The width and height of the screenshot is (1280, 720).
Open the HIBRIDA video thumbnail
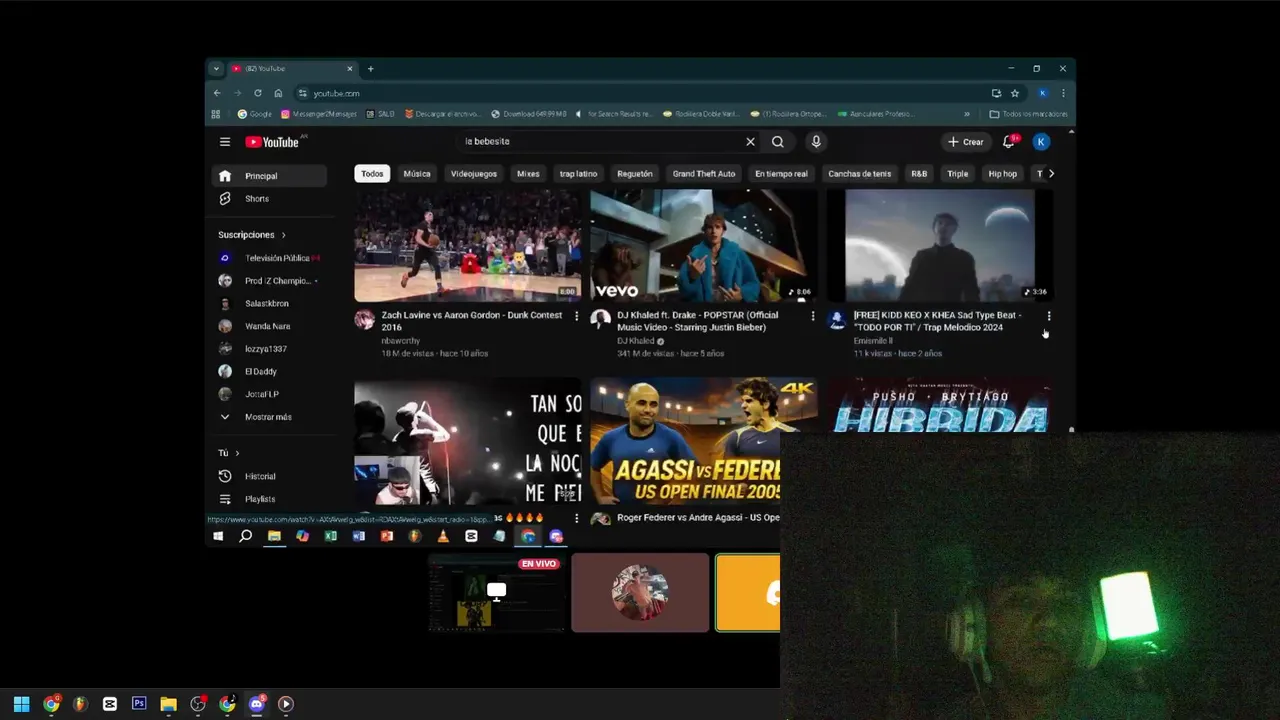click(x=939, y=404)
